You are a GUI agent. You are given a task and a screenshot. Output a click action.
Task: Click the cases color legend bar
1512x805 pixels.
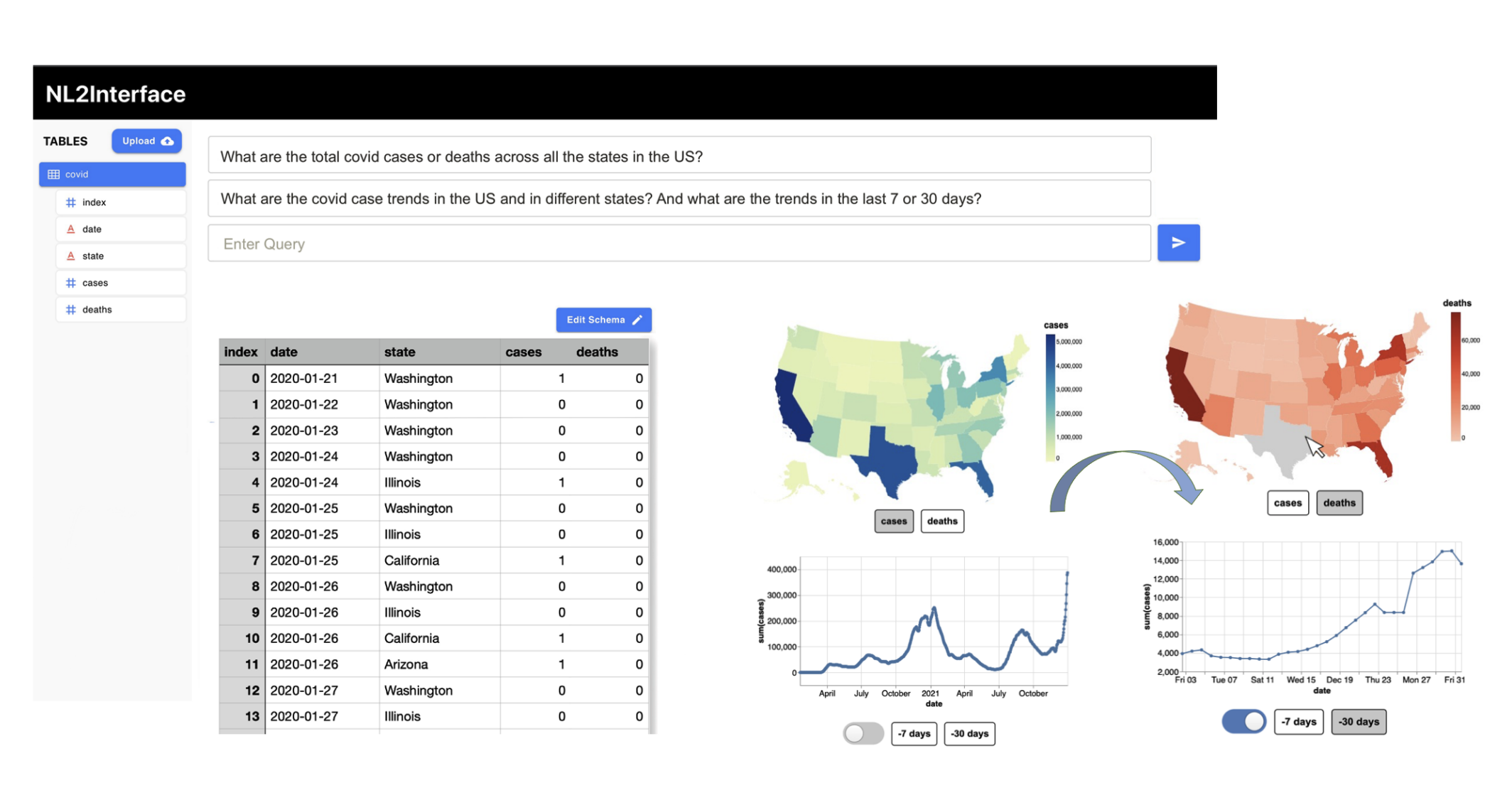[x=1050, y=396]
